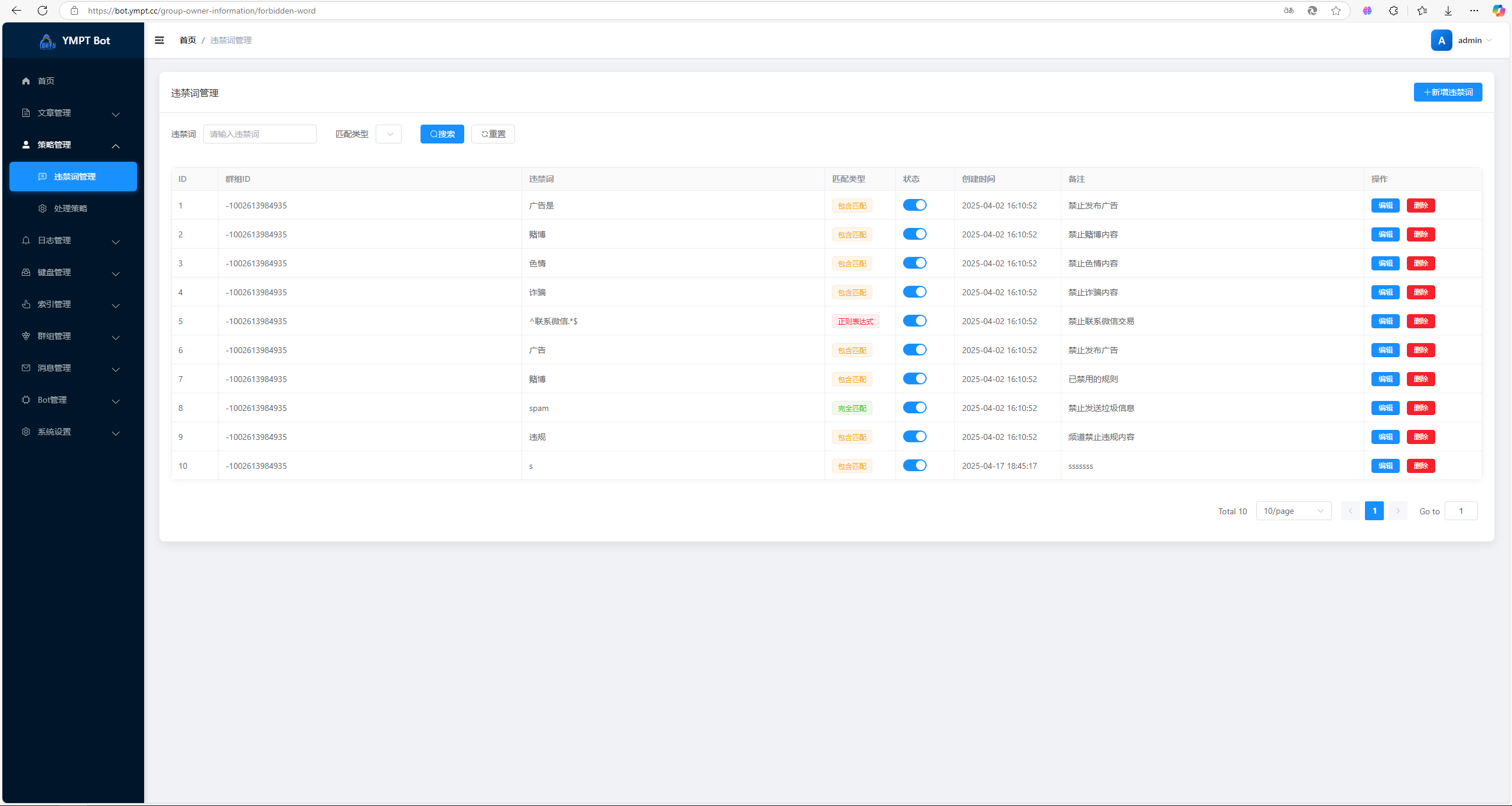Open 处理策略 menu item
This screenshot has height=806, width=1512.
tap(71, 208)
